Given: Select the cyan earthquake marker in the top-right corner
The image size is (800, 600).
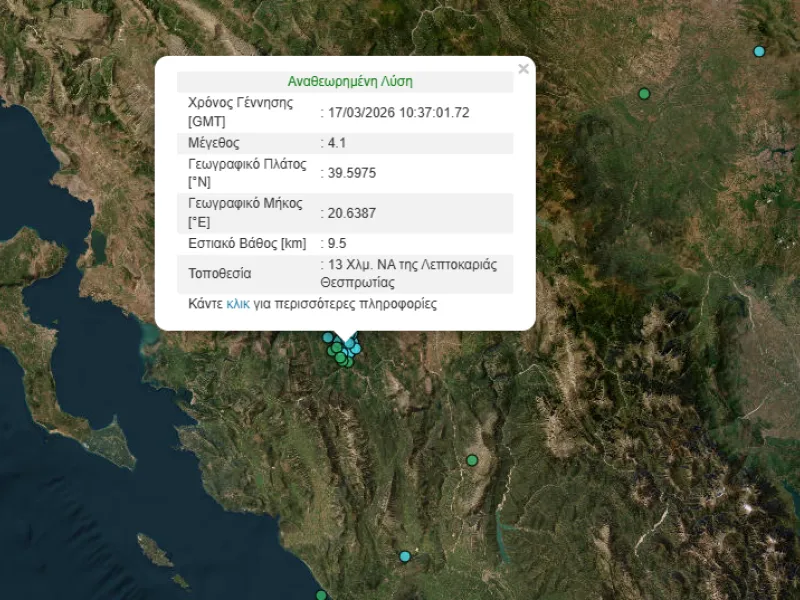Looking at the screenshot, I should [x=759, y=51].
